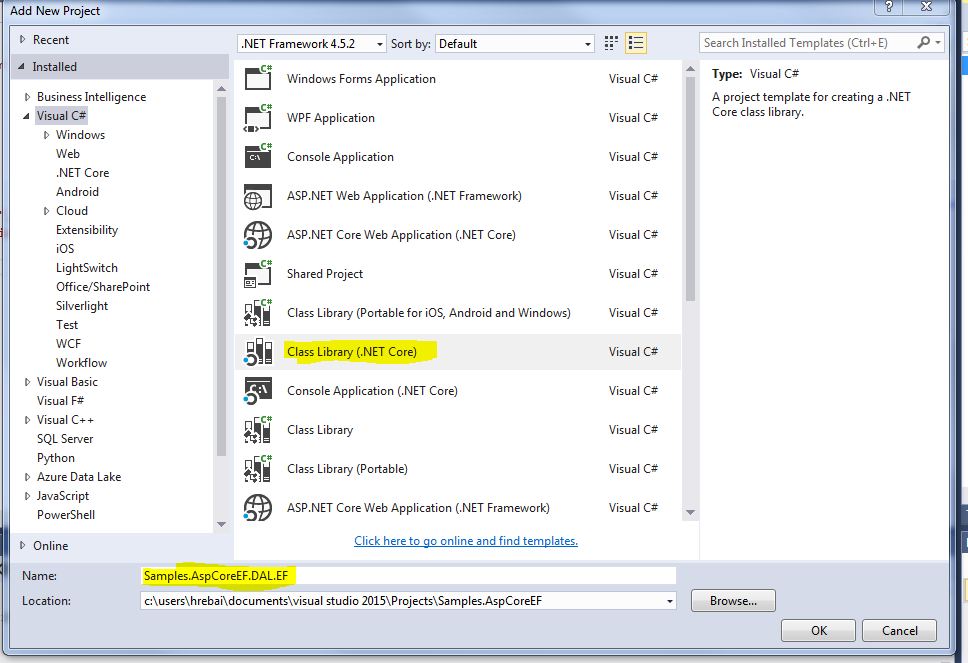Select the iOS category
968x663 pixels.
pyautogui.click(x=65, y=249)
